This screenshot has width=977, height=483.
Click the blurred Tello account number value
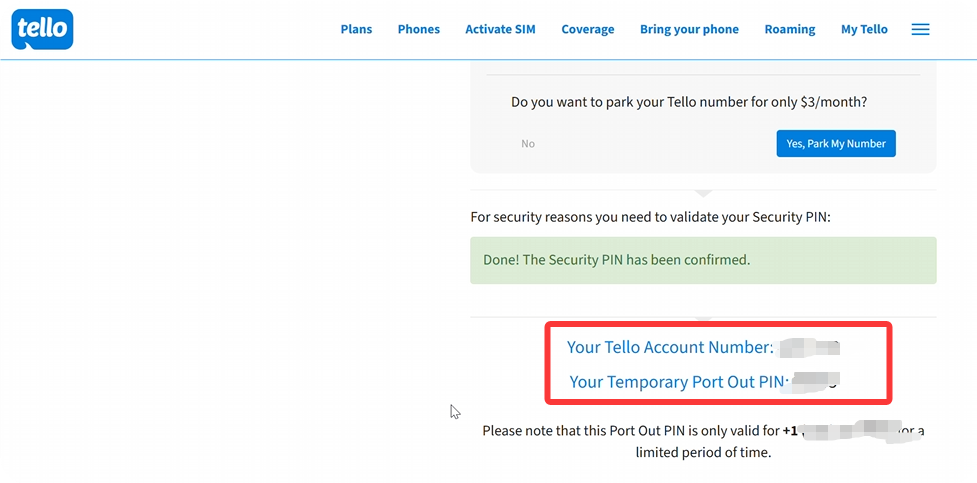click(x=809, y=348)
